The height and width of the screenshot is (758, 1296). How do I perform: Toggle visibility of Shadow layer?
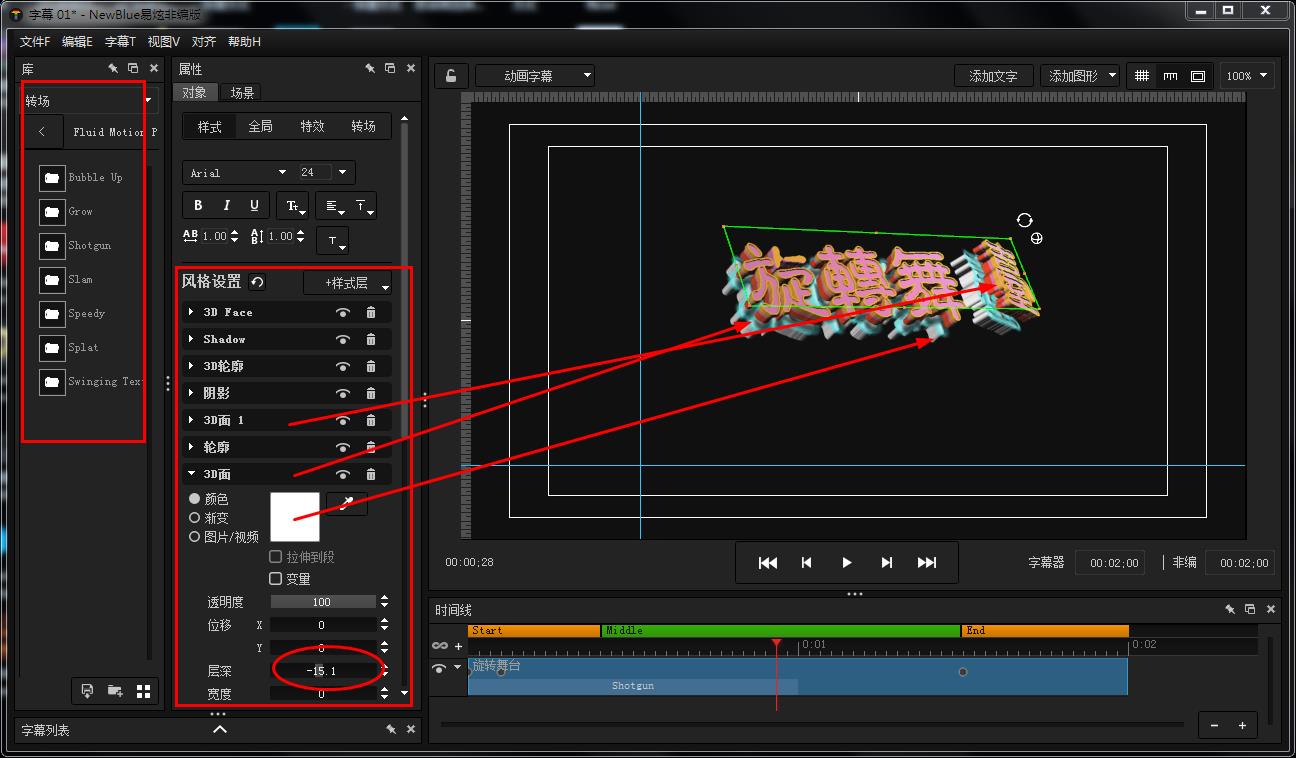click(343, 339)
